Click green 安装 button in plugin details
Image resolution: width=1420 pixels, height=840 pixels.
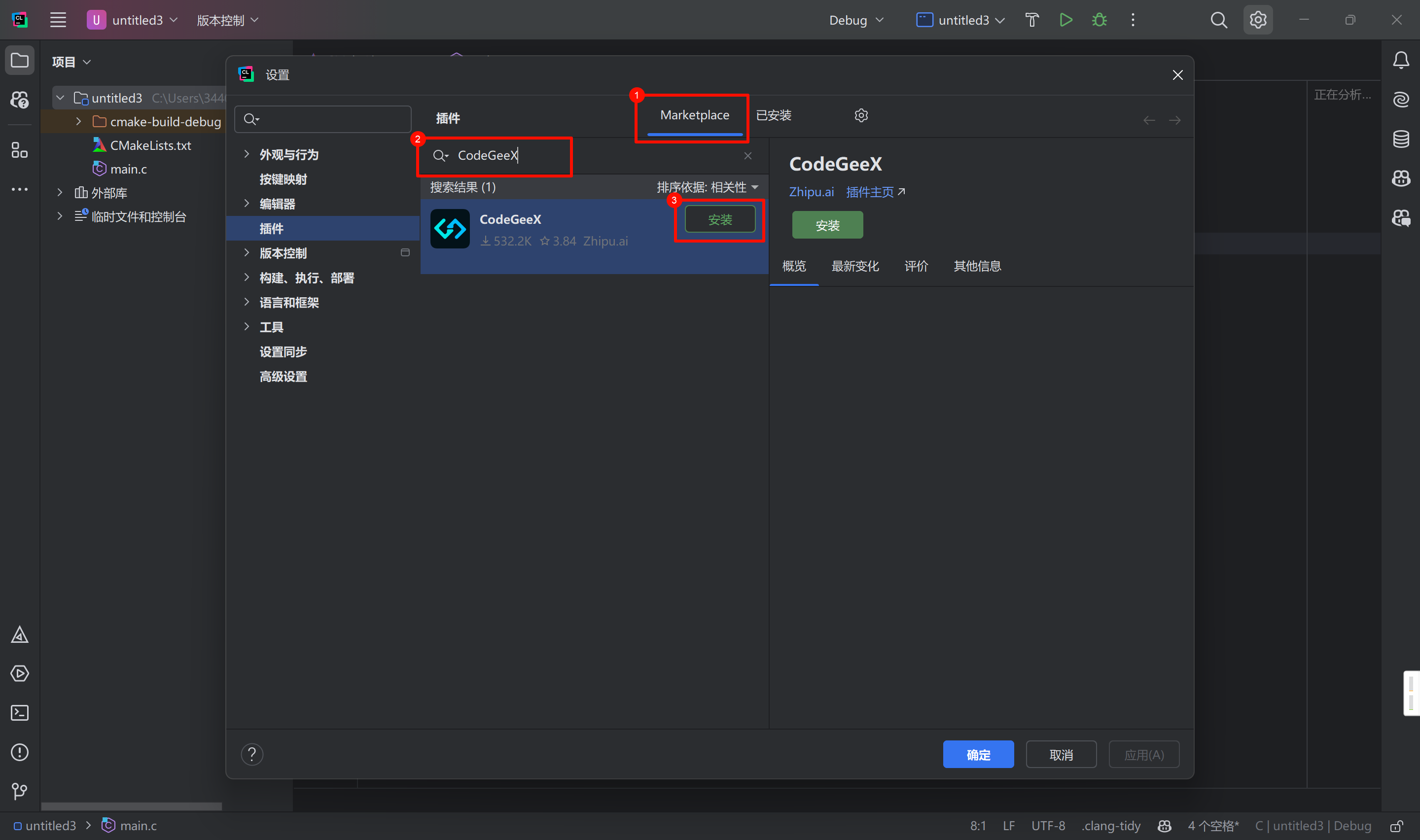[827, 225]
